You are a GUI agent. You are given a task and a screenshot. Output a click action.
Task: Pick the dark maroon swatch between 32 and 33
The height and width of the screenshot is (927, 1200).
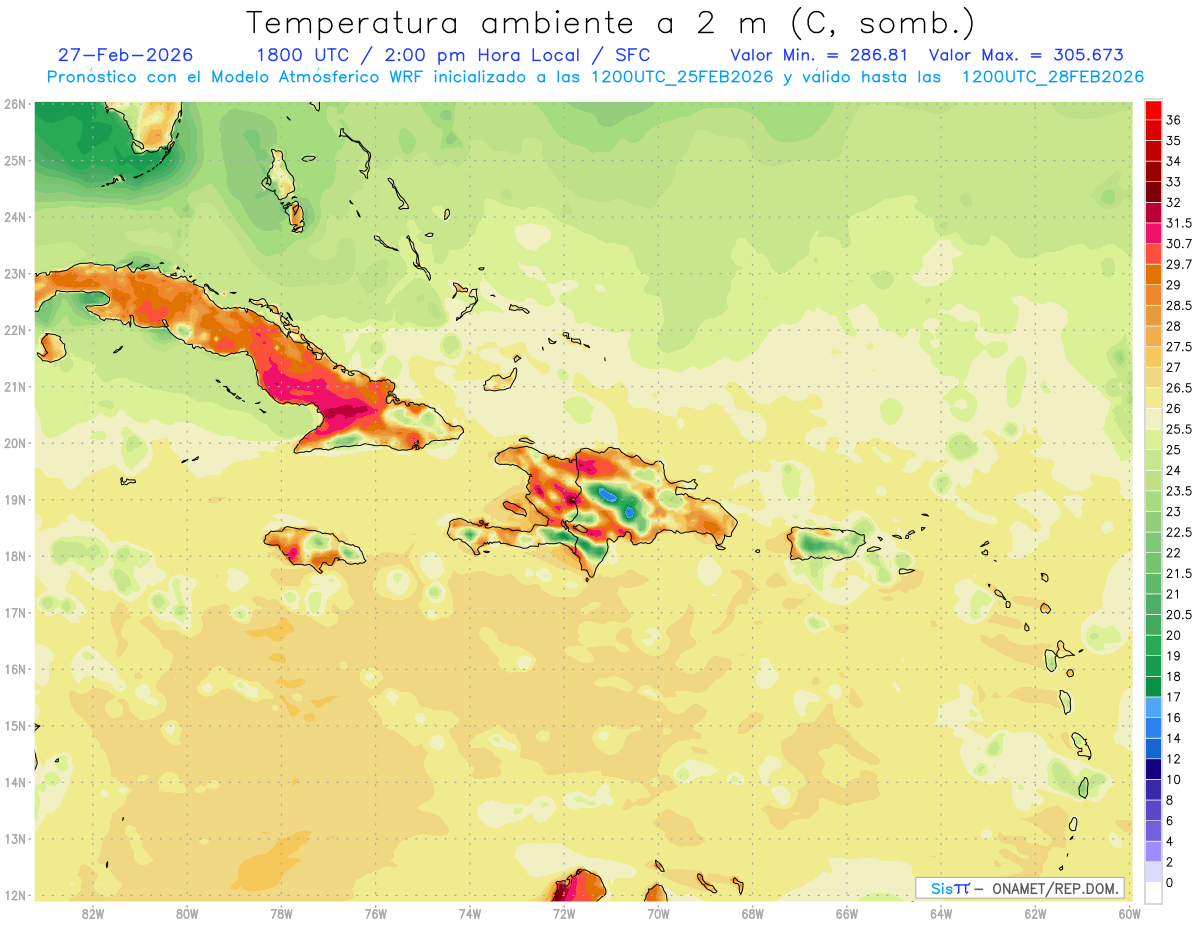(1153, 192)
